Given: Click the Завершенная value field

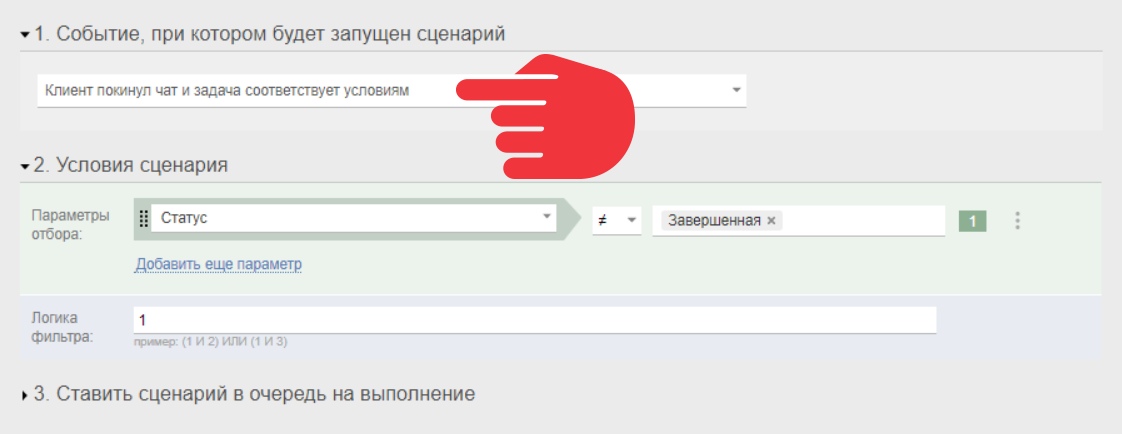Looking at the screenshot, I should [799, 220].
